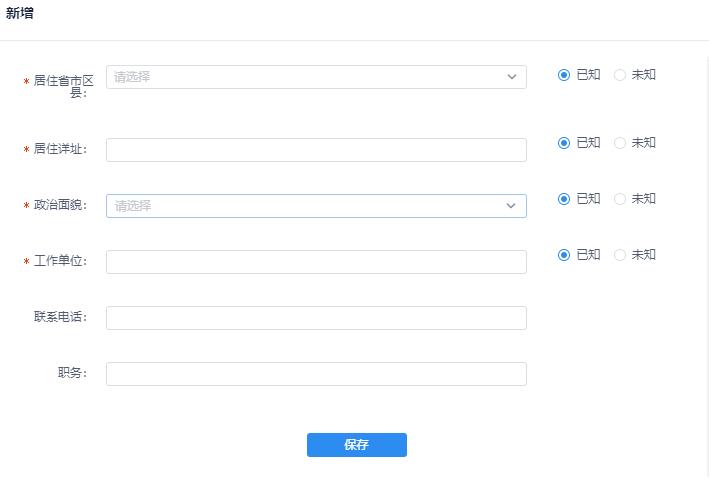This screenshot has height=480, width=709.
Task: Select 未知 radio for 居住省市区县
Action: (x=620, y=75)
